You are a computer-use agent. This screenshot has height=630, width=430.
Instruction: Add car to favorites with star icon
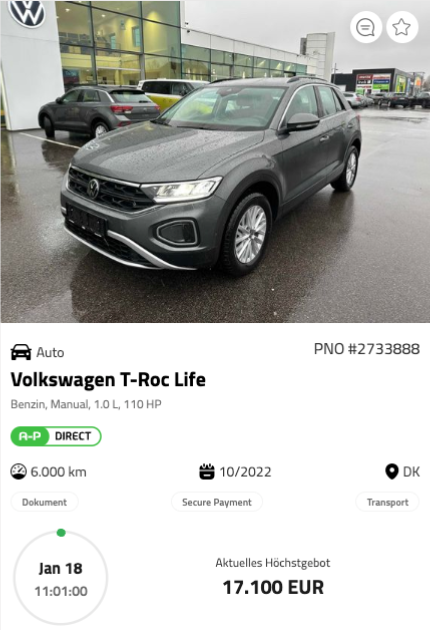[x=402, y=27]
